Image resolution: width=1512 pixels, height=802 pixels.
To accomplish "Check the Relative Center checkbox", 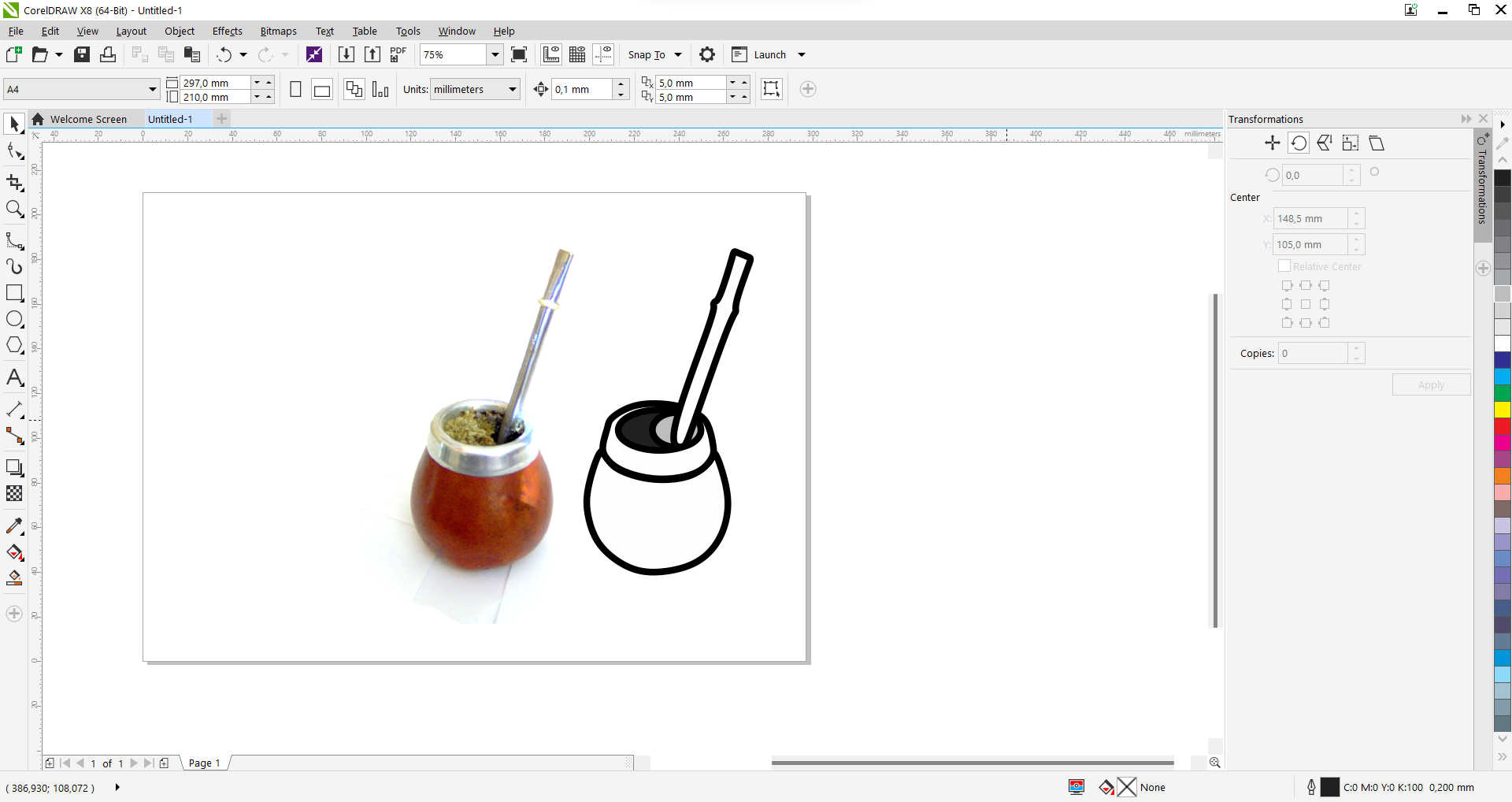I will tap(1284, 266).
